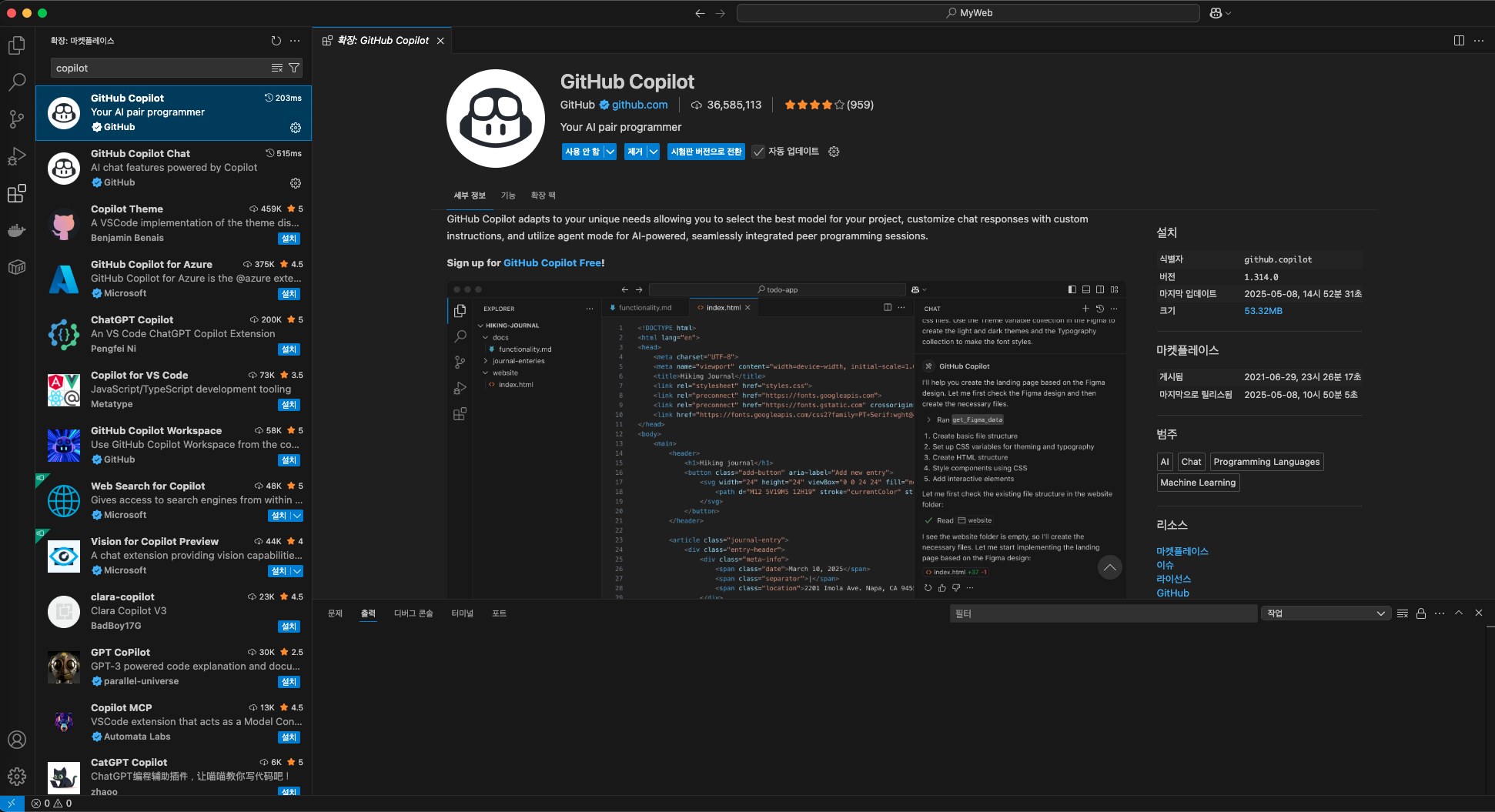Open more actions menu in extensions sidebar
This screenshot has height=812, width=1495.
pyautogui.click(x=295, y=41)
